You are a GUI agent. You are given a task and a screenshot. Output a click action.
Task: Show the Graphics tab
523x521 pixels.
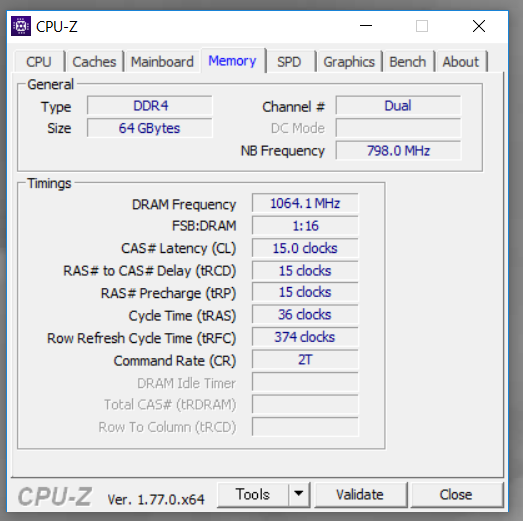349,62
